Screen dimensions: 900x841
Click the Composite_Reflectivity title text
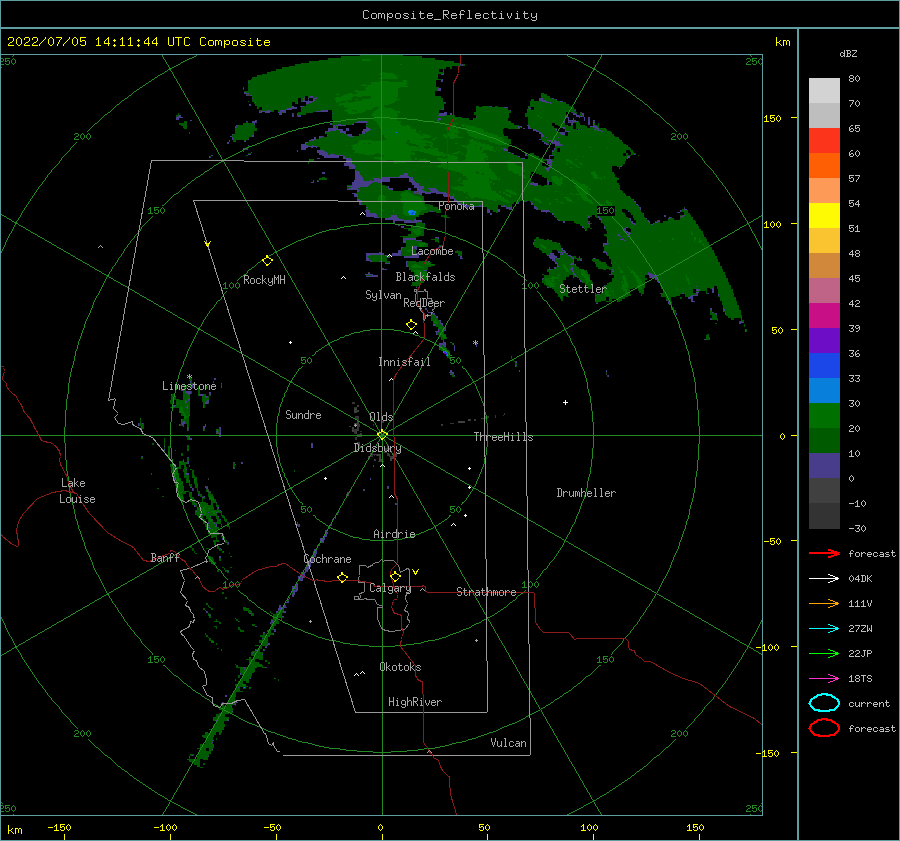[x=450, y=15]
